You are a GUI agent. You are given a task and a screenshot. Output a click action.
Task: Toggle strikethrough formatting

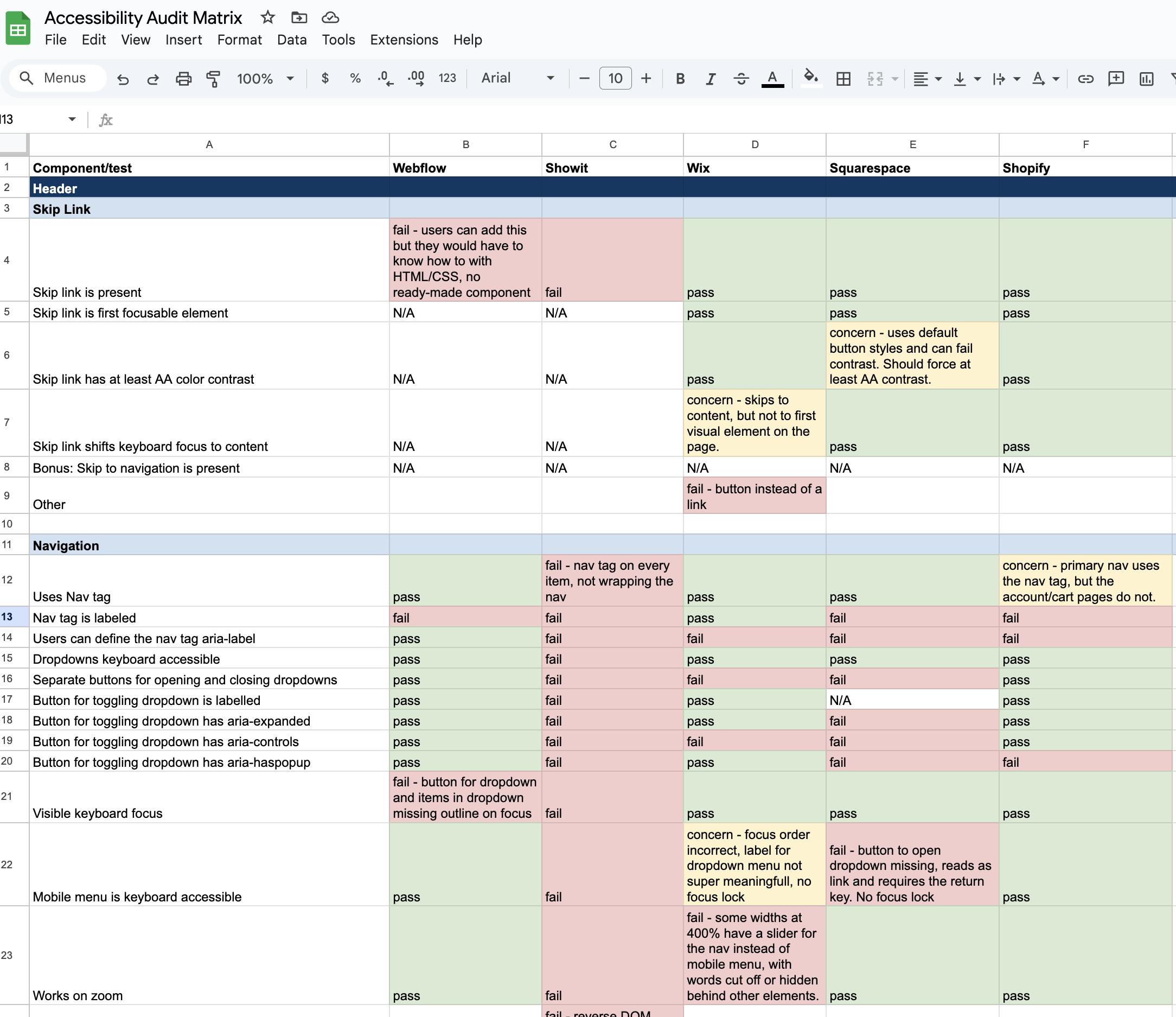pyautogui.click(x=742, y=78)
